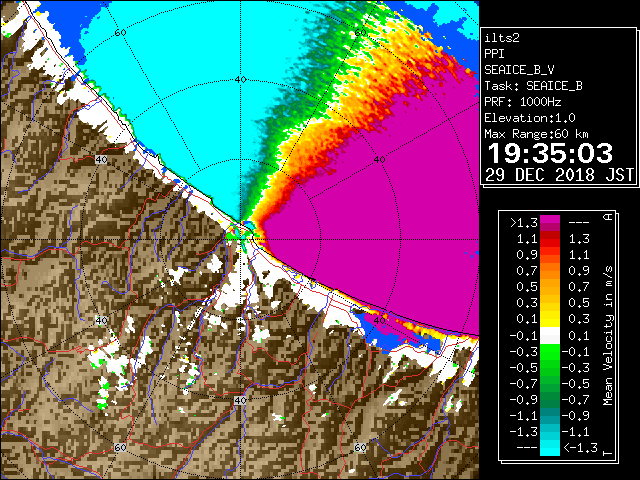Click the 'Mean Velocity in m/s' vertical label
The height and width of the screenshot is (480, 640).
pos(608,336)
